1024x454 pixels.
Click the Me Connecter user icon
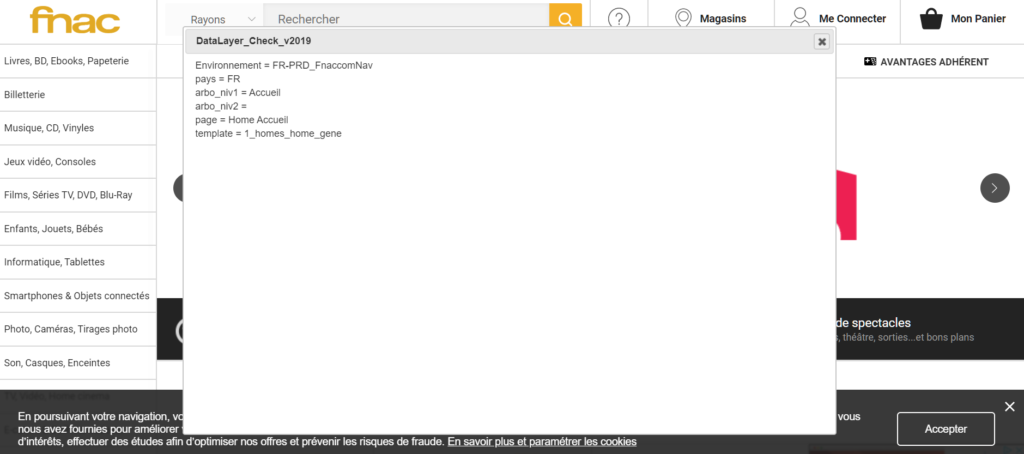tap(799, 18)
